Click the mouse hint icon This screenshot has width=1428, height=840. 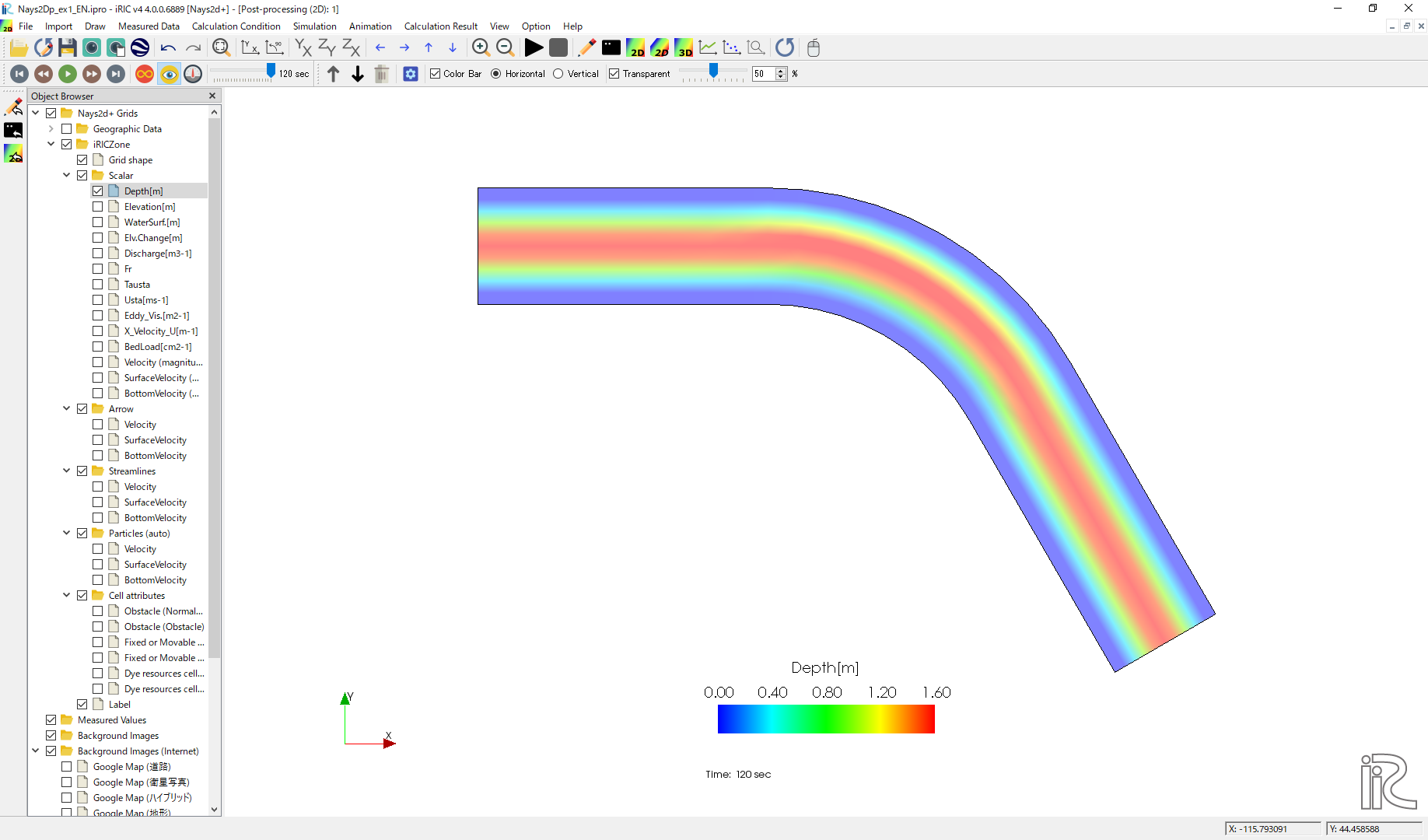point(814,48)
